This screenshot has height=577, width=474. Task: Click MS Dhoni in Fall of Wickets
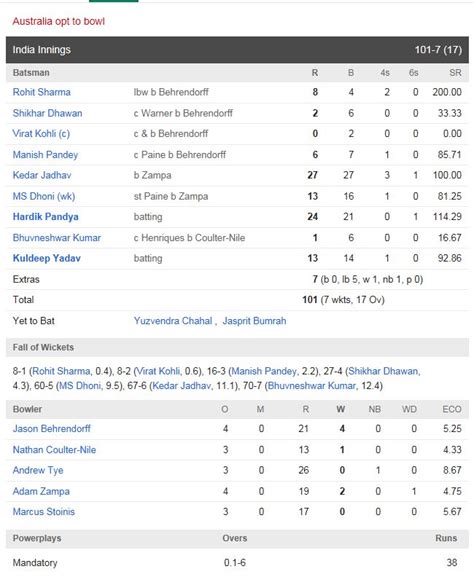click(x=80, y=386)
